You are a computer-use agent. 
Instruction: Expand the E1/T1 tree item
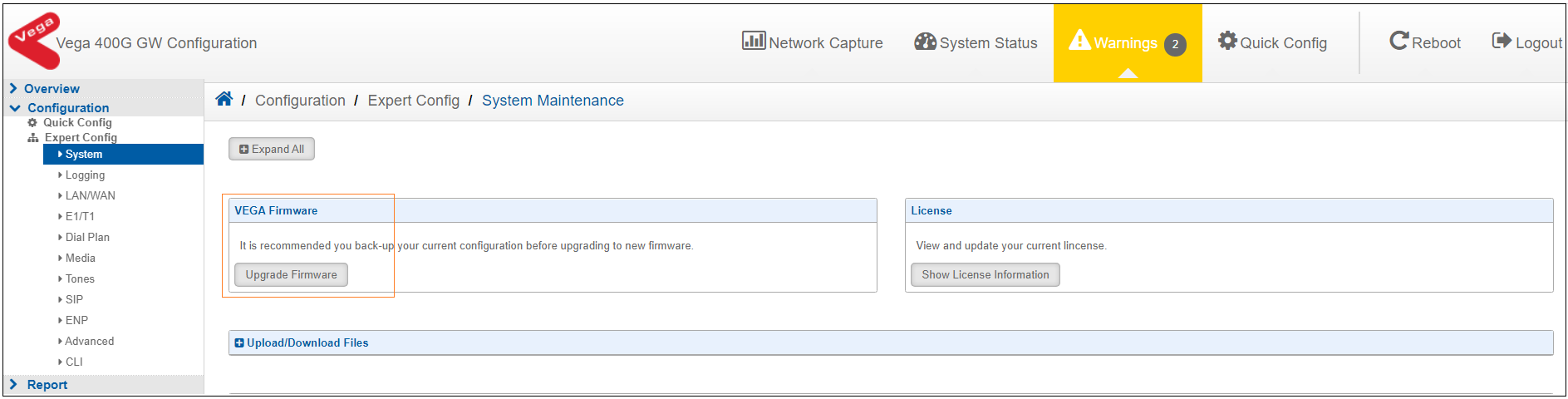point(60,217)
